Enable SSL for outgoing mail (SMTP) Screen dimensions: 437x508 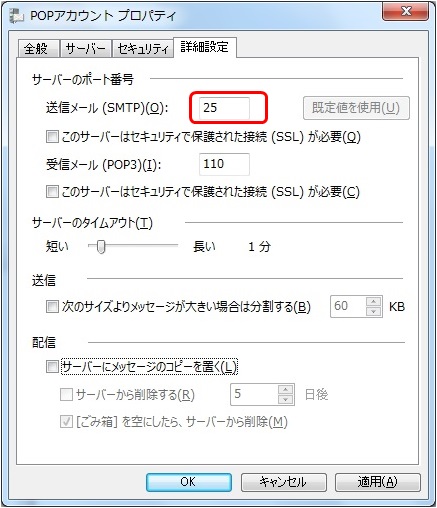pos(52,137)
